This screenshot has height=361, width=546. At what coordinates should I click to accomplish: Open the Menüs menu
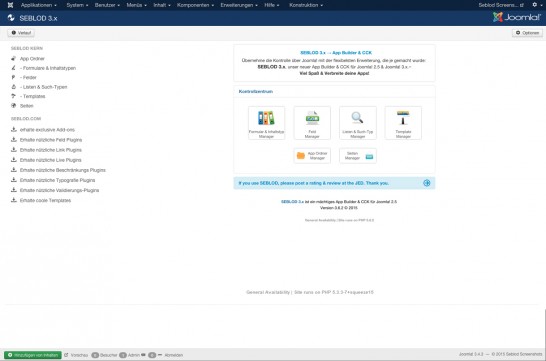[x=136, y=5]
